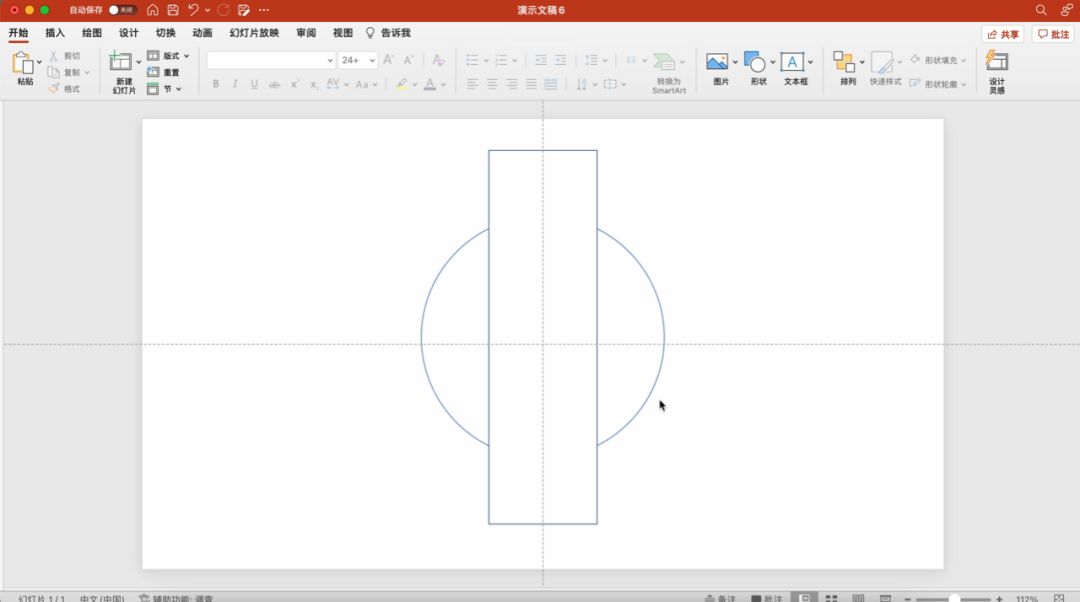Align text right icon
The width and height of the screenshot is (1080, 602).
click(511, 84)
